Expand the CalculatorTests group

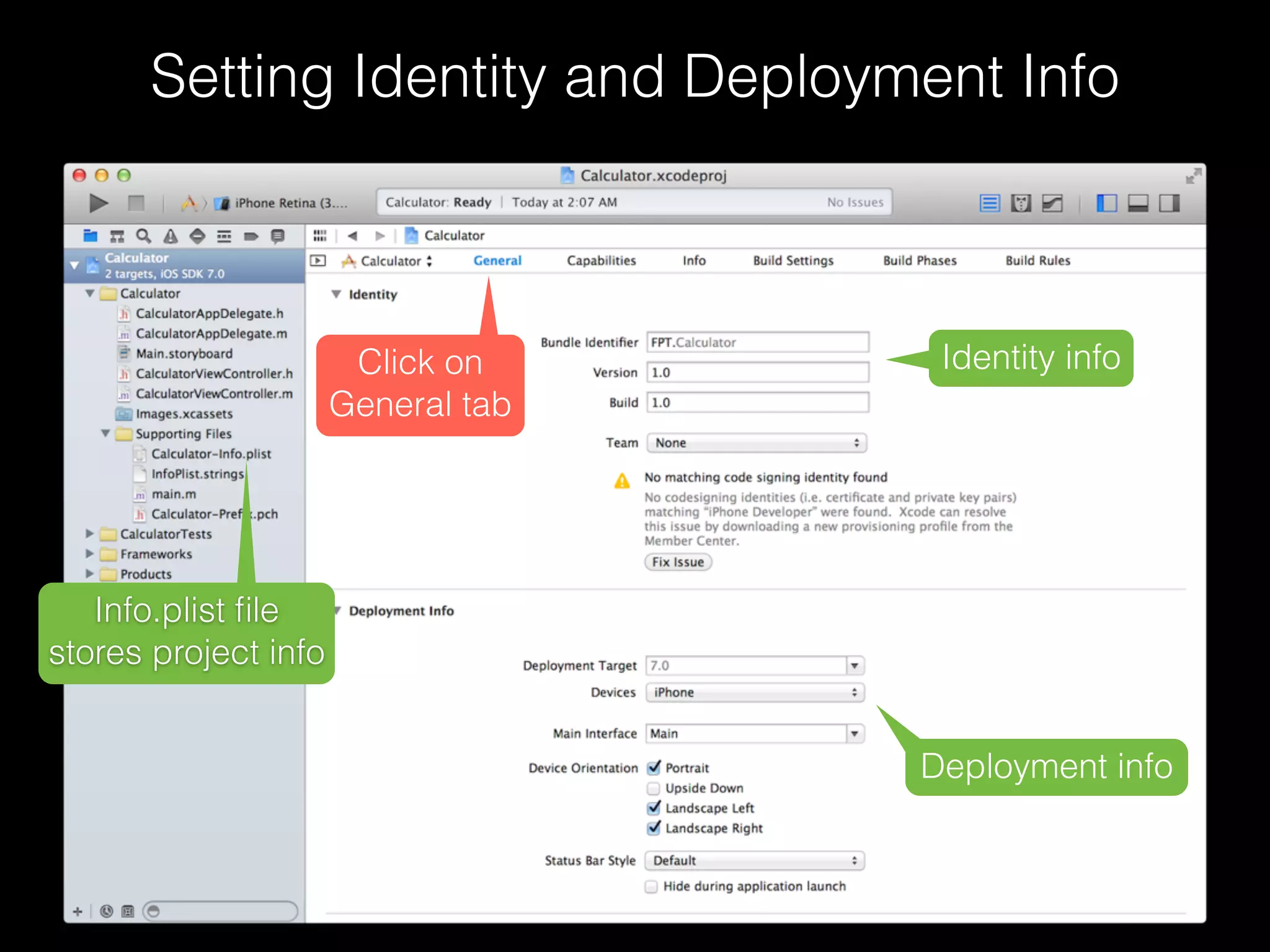90,534
